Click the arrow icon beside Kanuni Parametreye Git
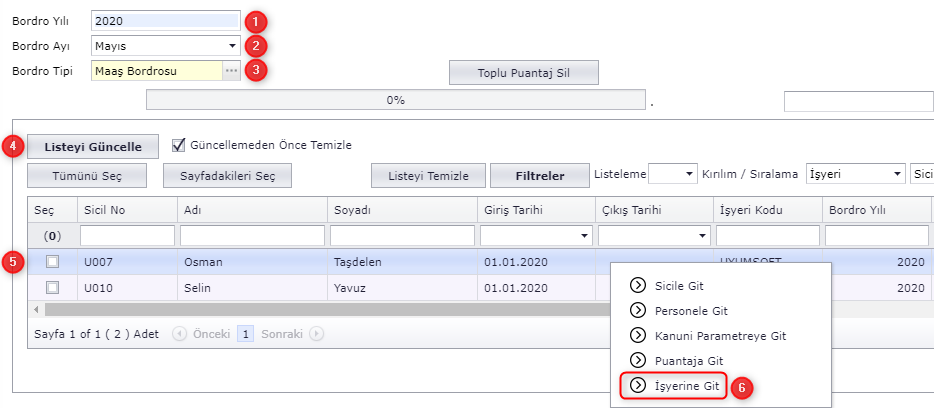Image resolution: width=934 pixels, height=408 pixels. pos(638,336)
